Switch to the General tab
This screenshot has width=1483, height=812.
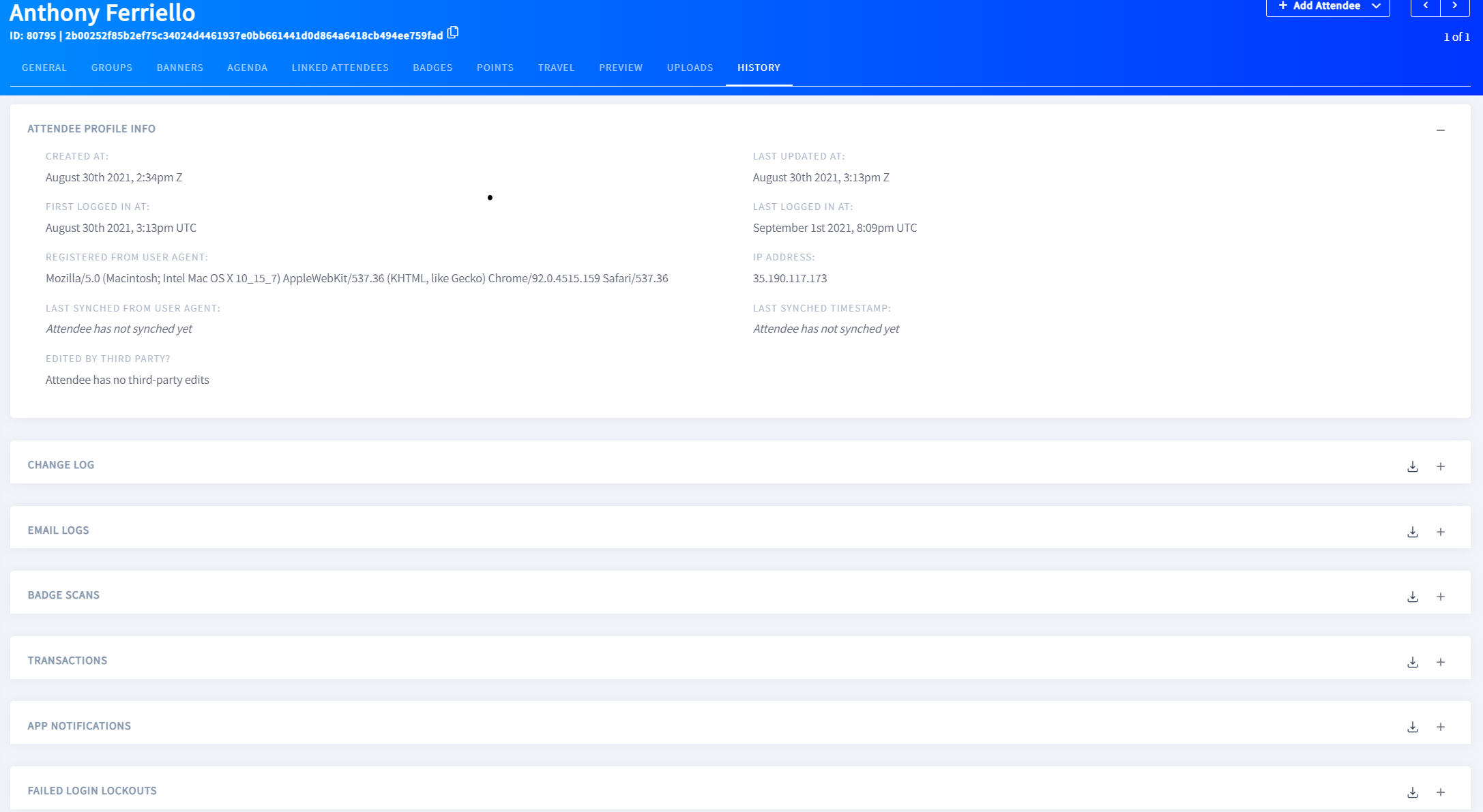[x=44, y=67]
